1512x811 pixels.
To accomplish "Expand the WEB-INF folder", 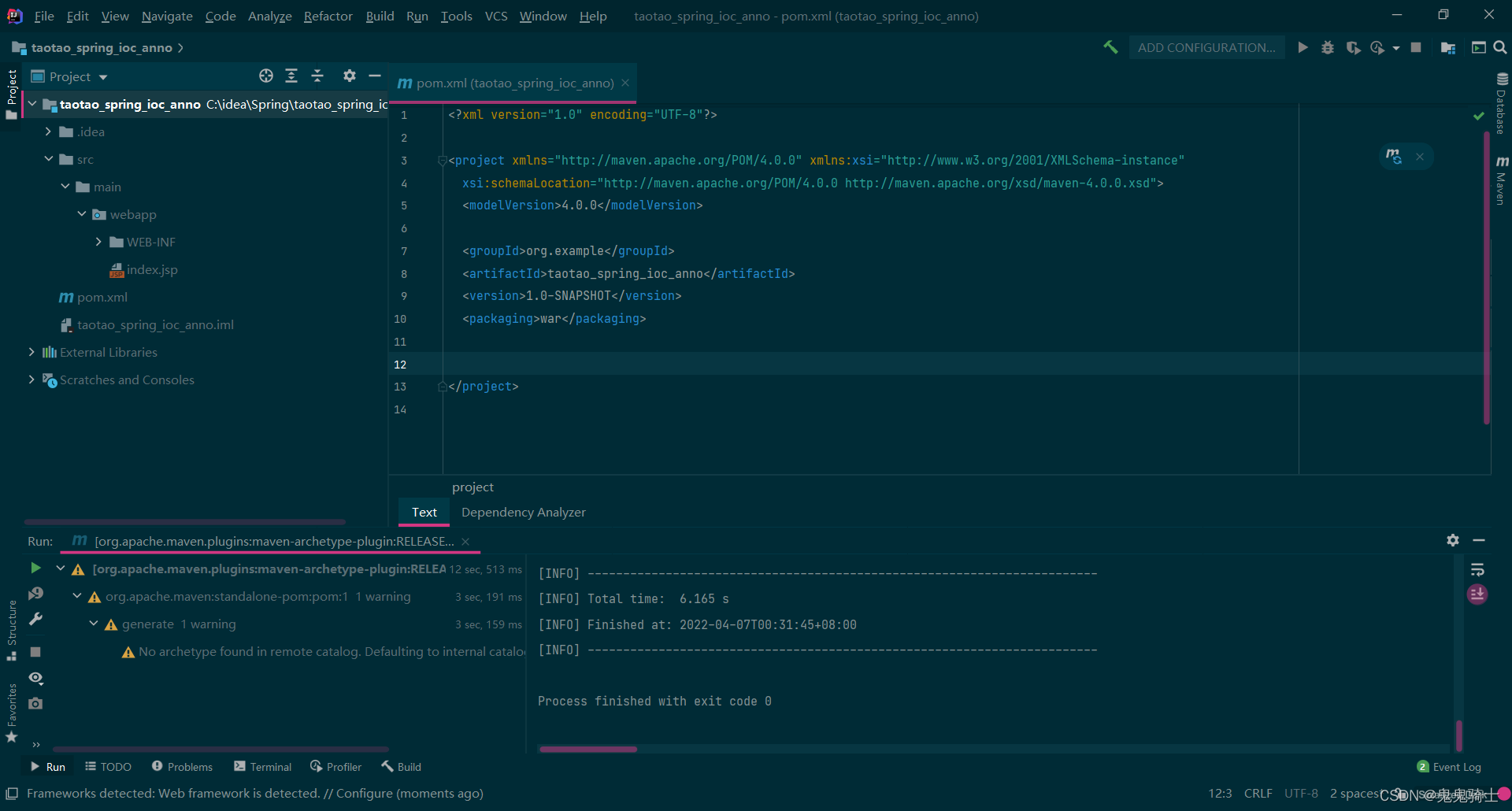I will (x=98, y=242).
